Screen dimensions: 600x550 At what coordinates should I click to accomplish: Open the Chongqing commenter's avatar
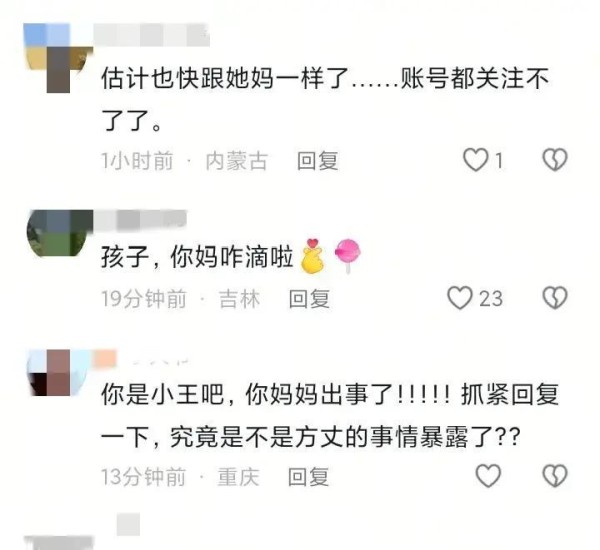tap(59, 372)
